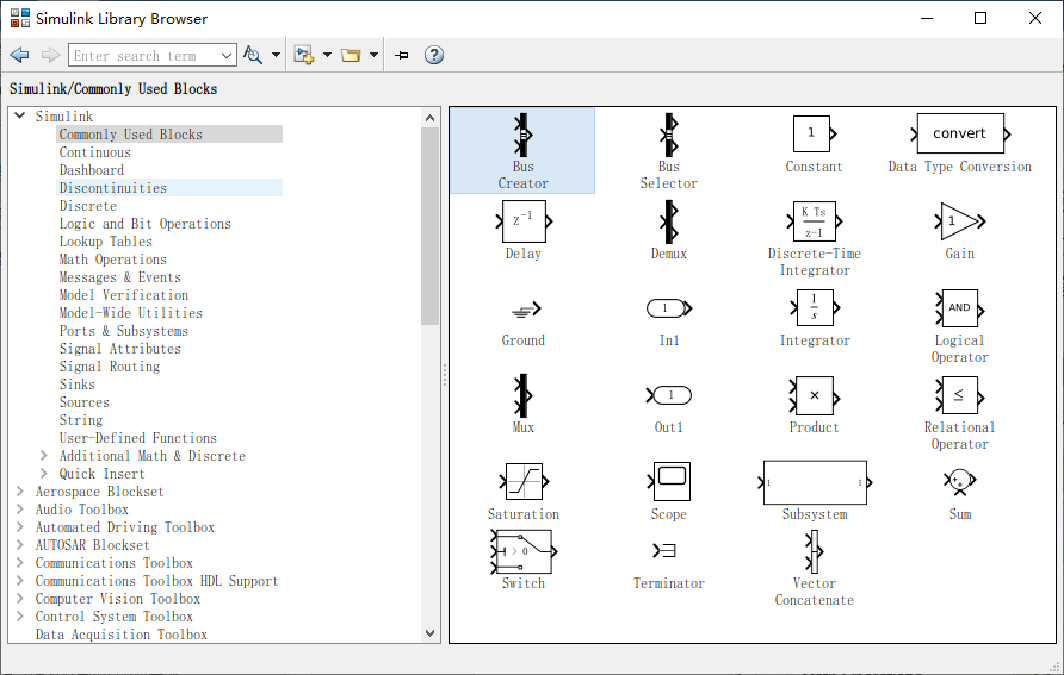The image size is (1064, 675).
Task: Click the Scope block icon
Action: pos(671,482)
